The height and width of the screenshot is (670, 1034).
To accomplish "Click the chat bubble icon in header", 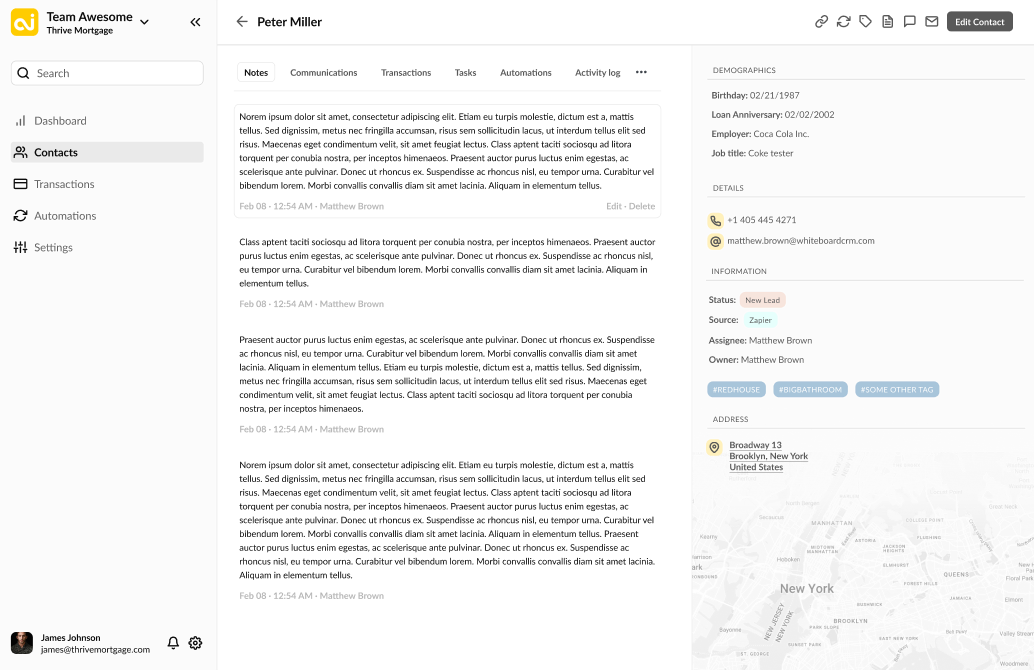I will click(910, 21).
